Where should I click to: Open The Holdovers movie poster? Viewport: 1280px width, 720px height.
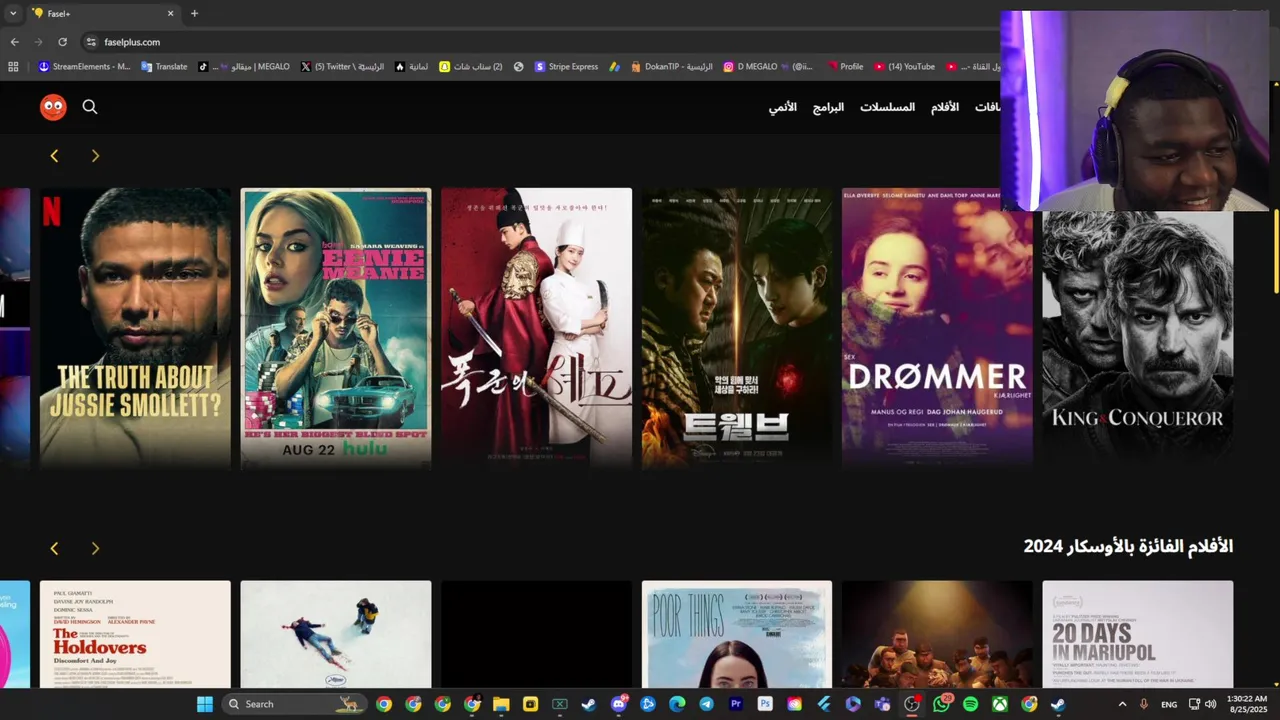click(x=135, y=634)
